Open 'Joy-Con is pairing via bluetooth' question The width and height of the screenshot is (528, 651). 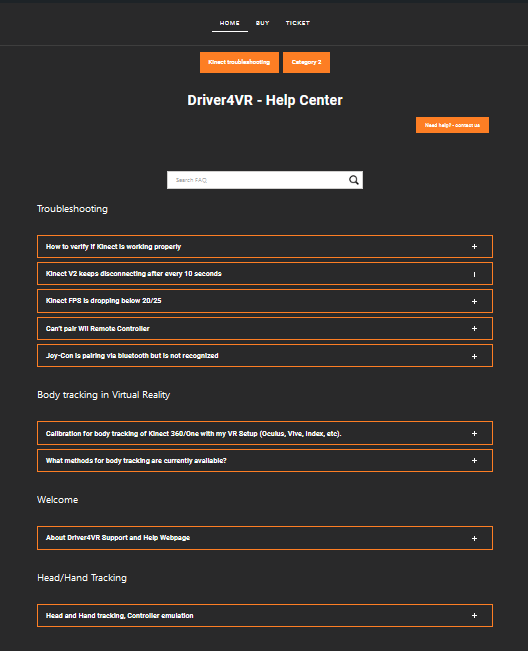click(132, 355)
